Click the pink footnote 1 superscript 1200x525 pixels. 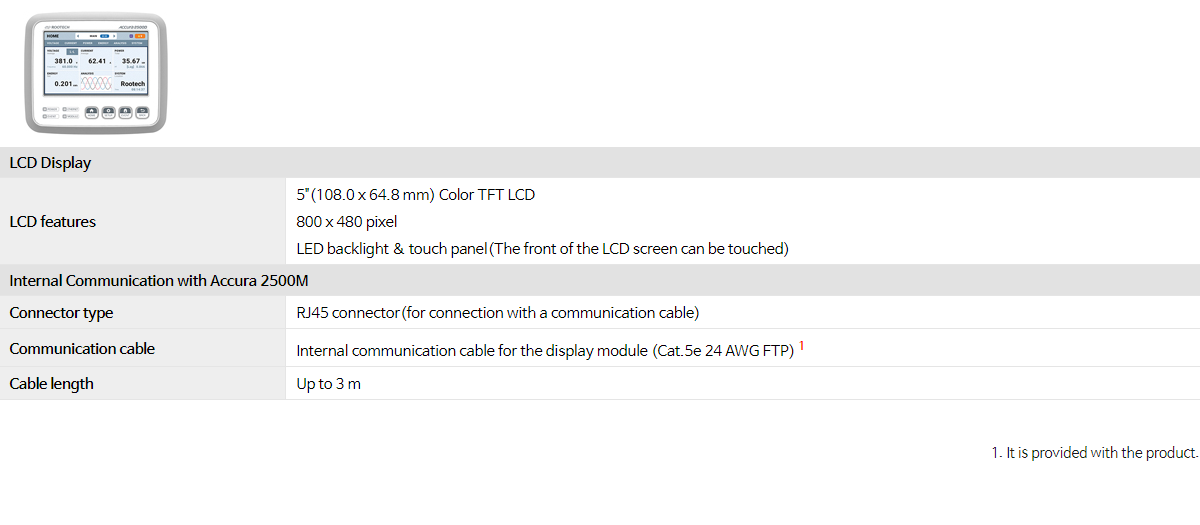pyautogui.click(x=801, y=345)
